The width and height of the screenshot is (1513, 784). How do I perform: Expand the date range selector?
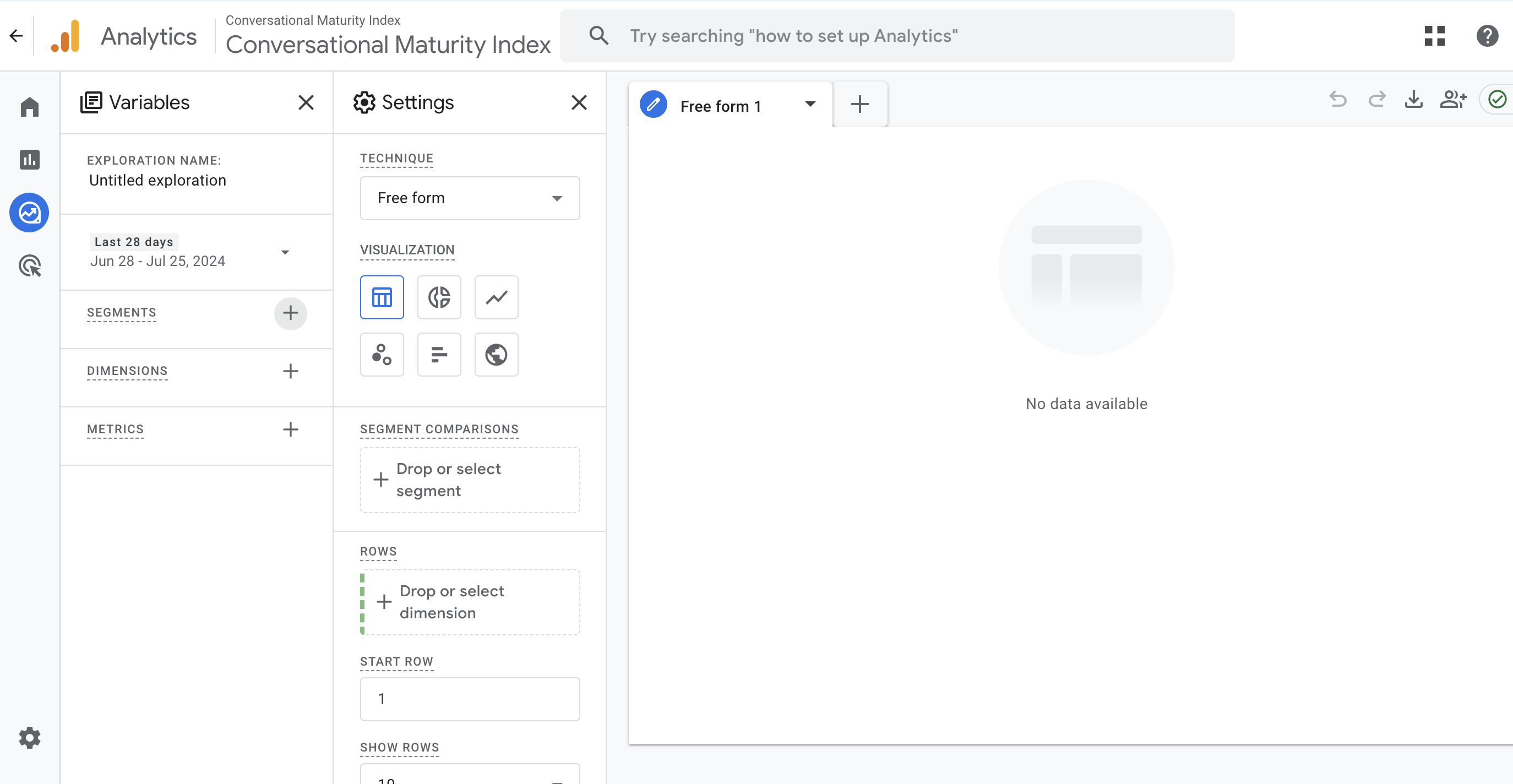285,253
